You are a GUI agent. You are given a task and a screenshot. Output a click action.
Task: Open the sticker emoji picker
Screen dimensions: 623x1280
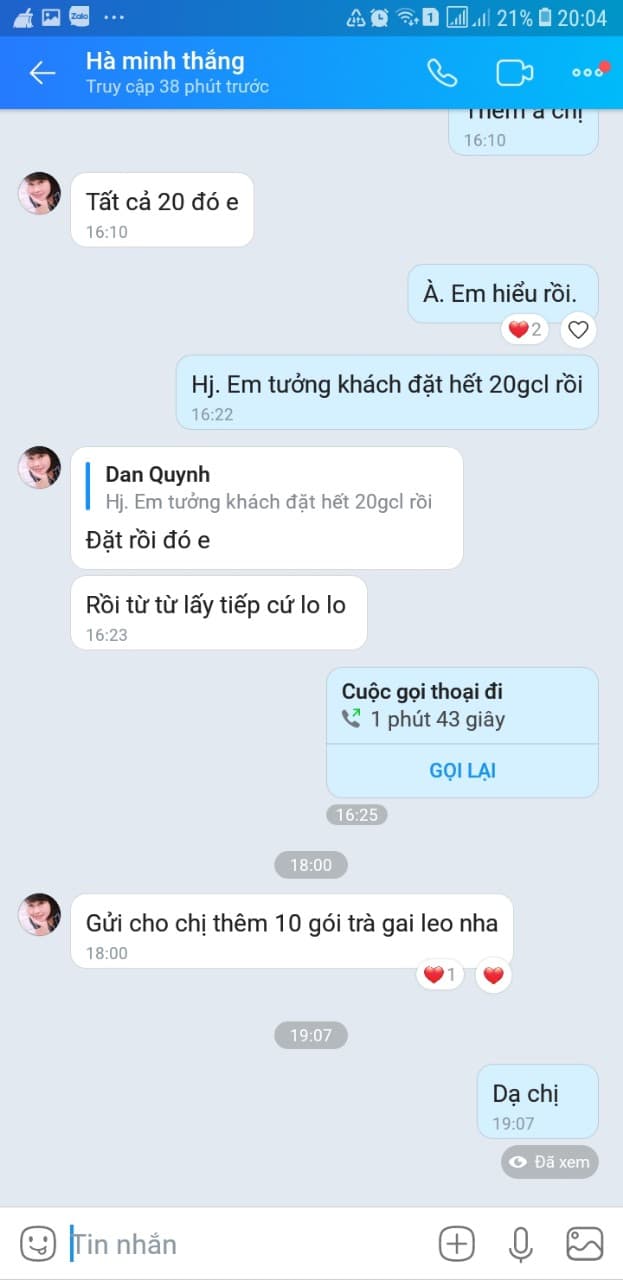point(38,1243)
